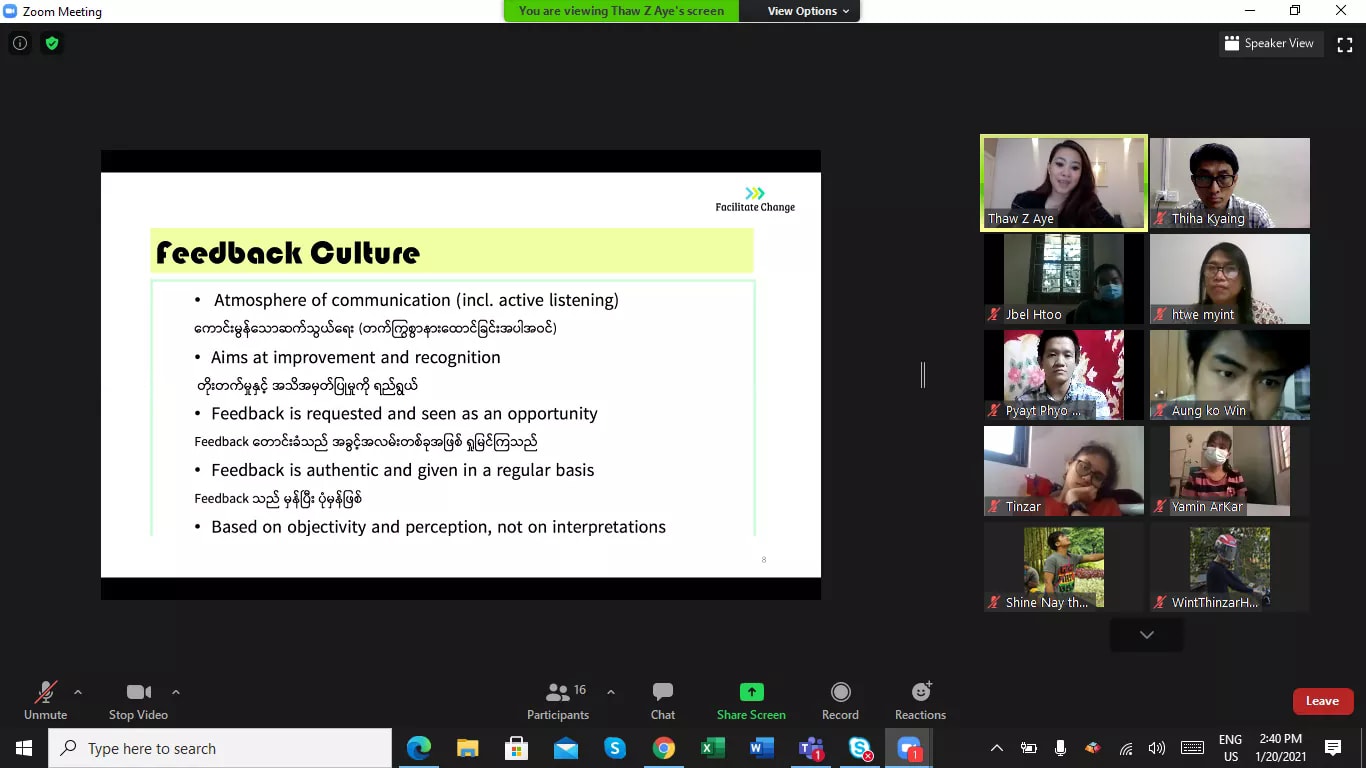Click the Feedback Culture slide title

tap(288, 253)
